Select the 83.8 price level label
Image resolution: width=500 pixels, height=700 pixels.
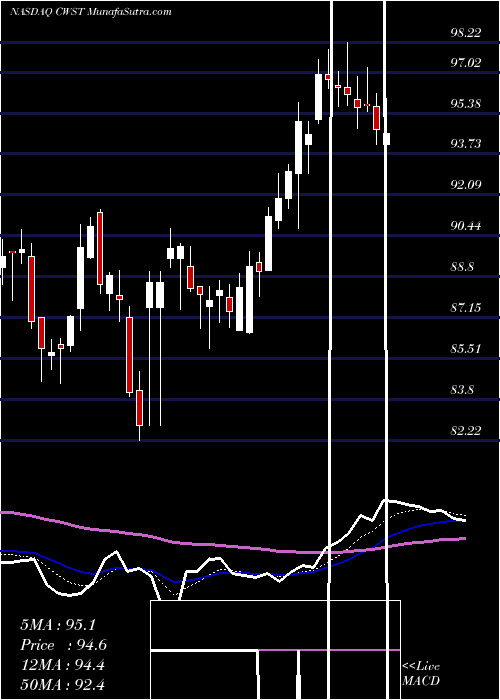coord(463,390)
